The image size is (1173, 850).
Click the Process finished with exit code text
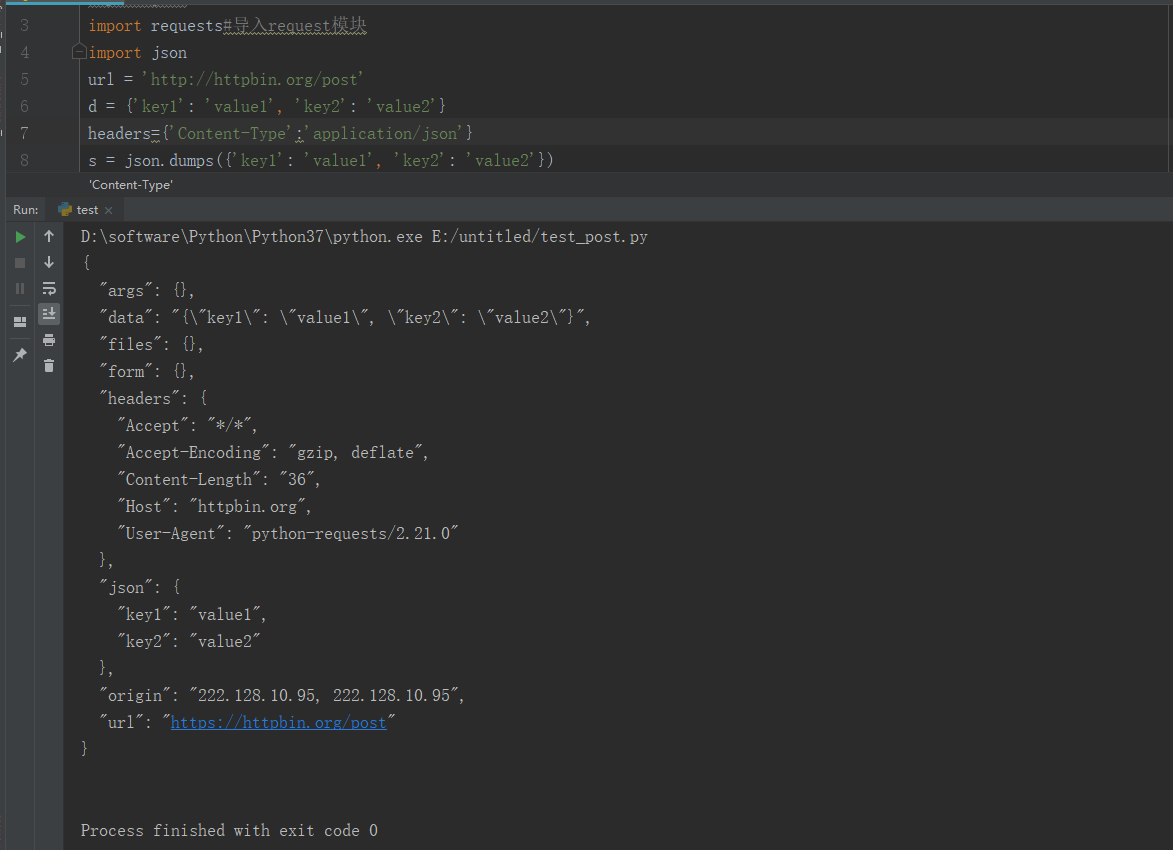coord(229,831)
